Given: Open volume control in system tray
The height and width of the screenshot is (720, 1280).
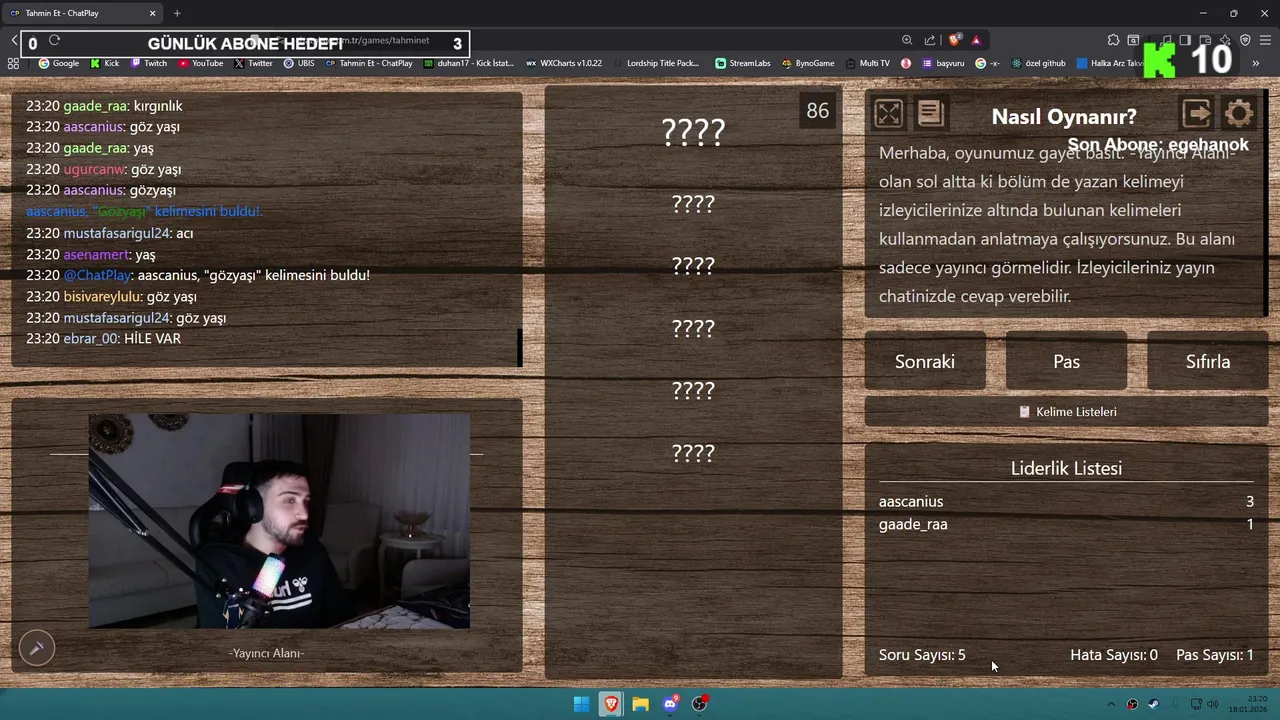Looking at the screenshot, I should tap(1212, 704).
